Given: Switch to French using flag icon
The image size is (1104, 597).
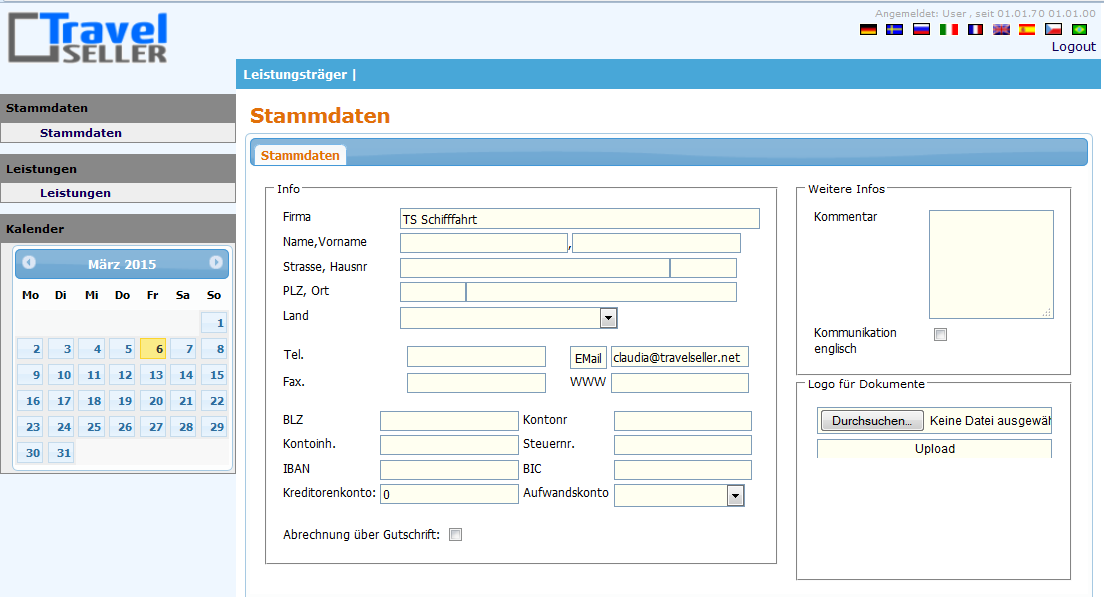Looking at the screenshot, I should click(x=975, y=30).
